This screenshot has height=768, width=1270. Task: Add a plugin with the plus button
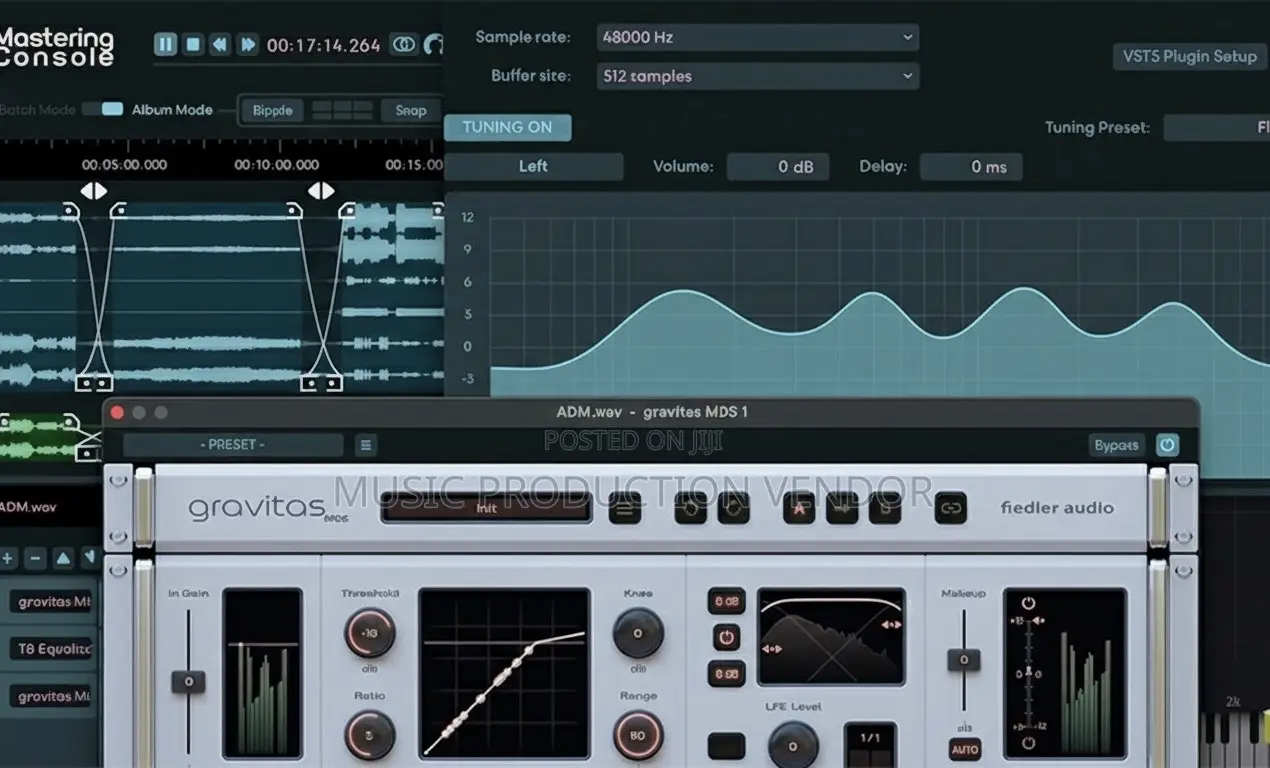tap(8, 558)
